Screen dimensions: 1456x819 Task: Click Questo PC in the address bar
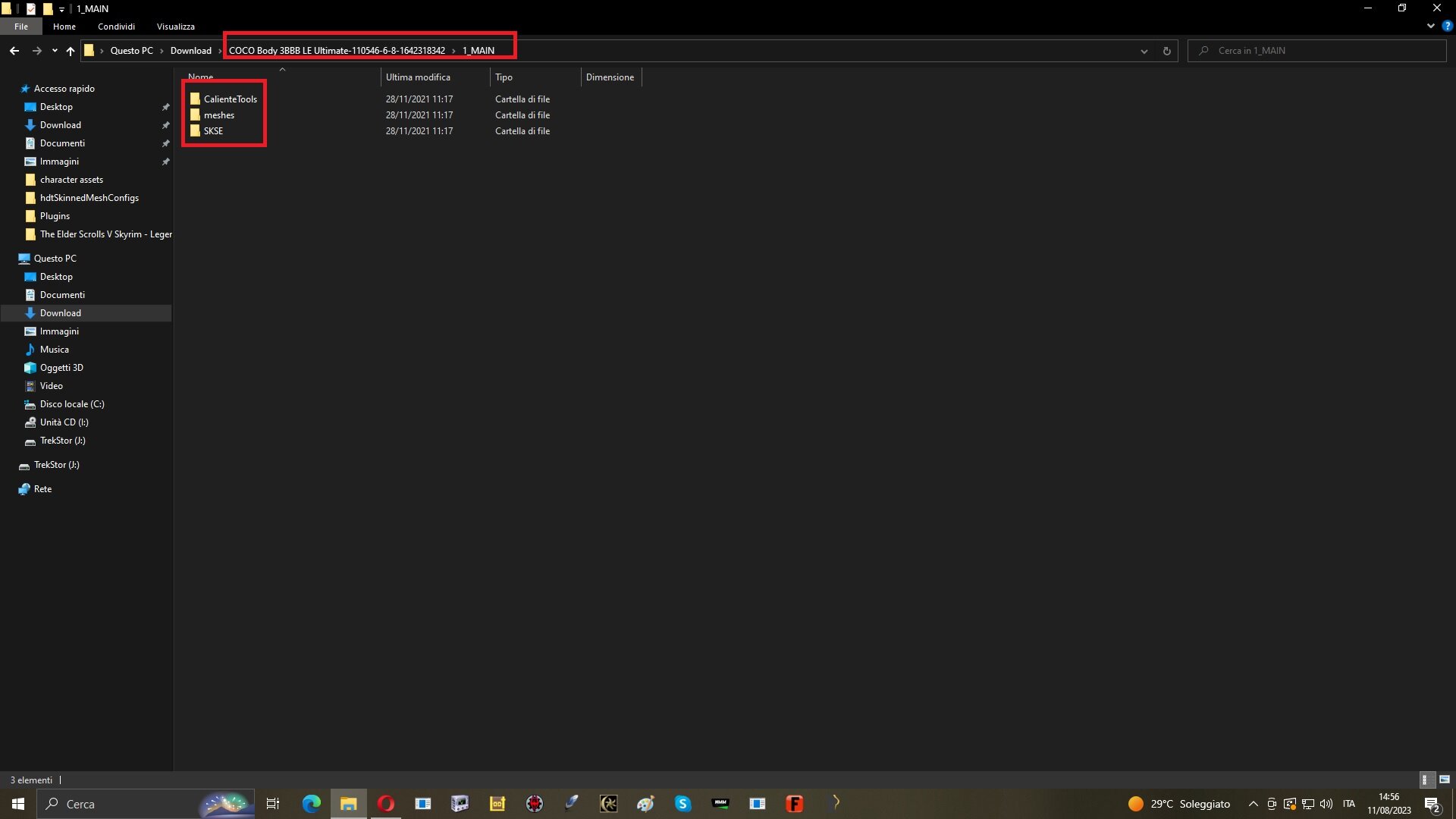pos(132,51)
